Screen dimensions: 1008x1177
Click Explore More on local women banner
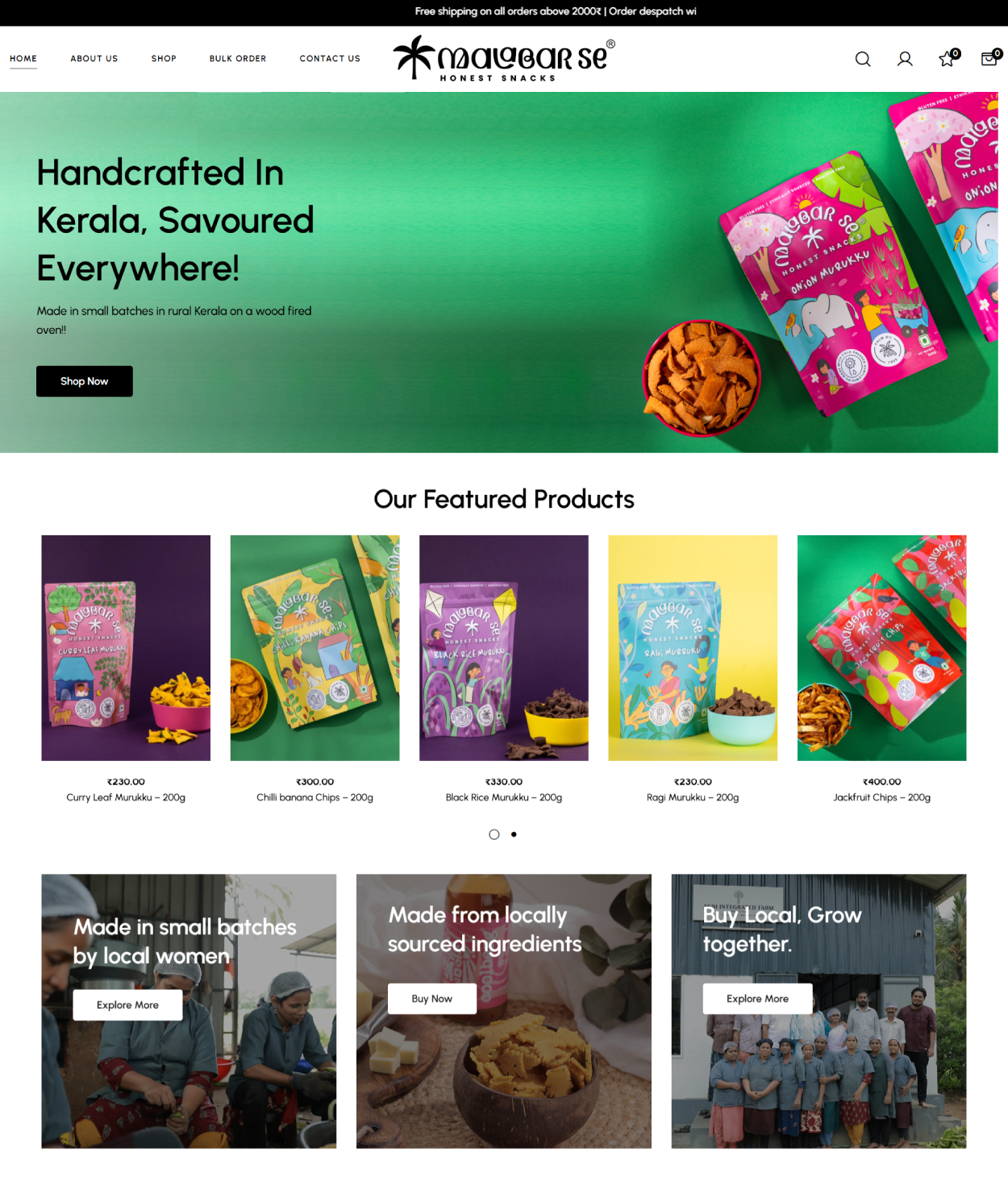tap(127, 1005)
